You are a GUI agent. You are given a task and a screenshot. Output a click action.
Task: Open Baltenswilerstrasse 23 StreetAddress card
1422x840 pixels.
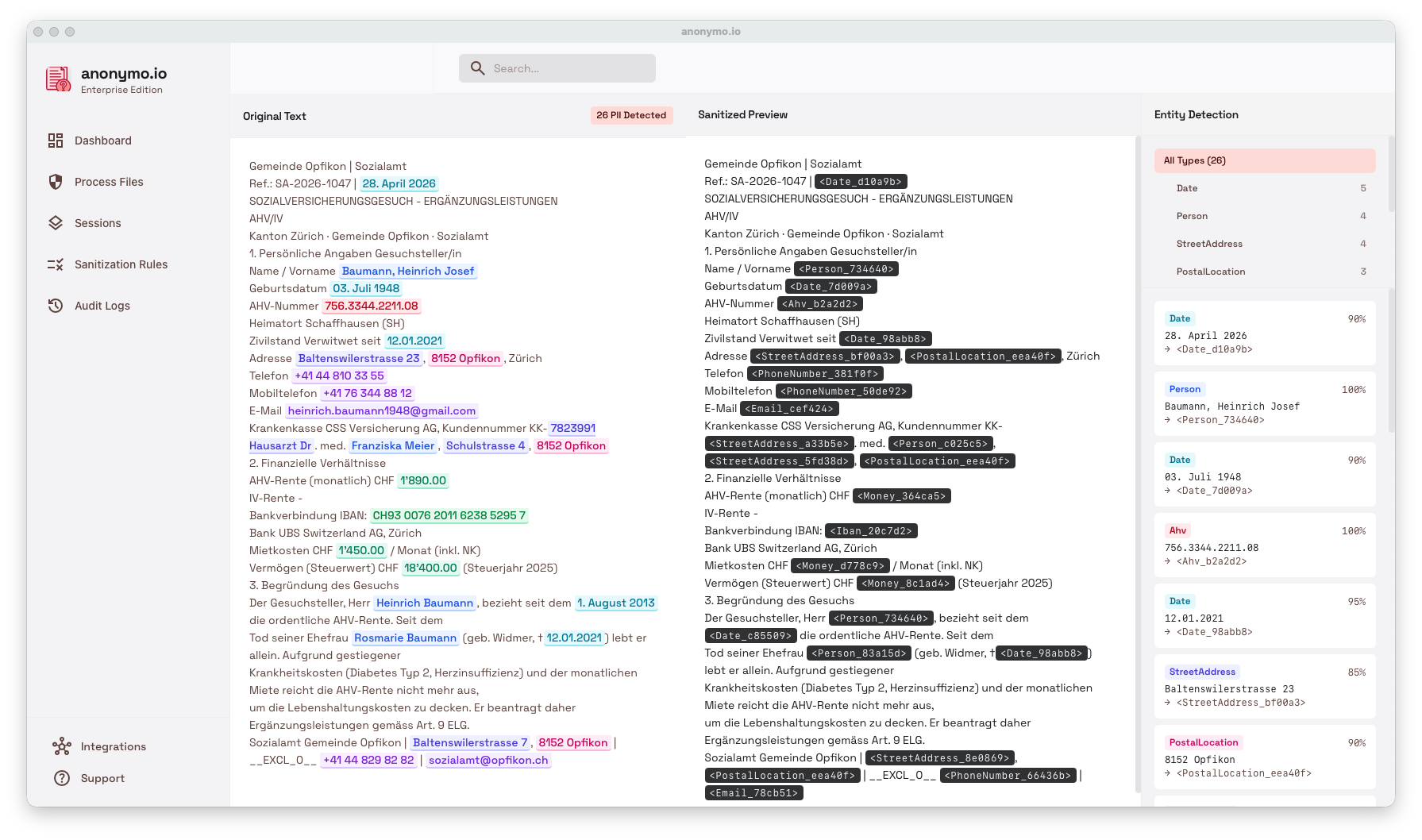tap(1265, 687)
